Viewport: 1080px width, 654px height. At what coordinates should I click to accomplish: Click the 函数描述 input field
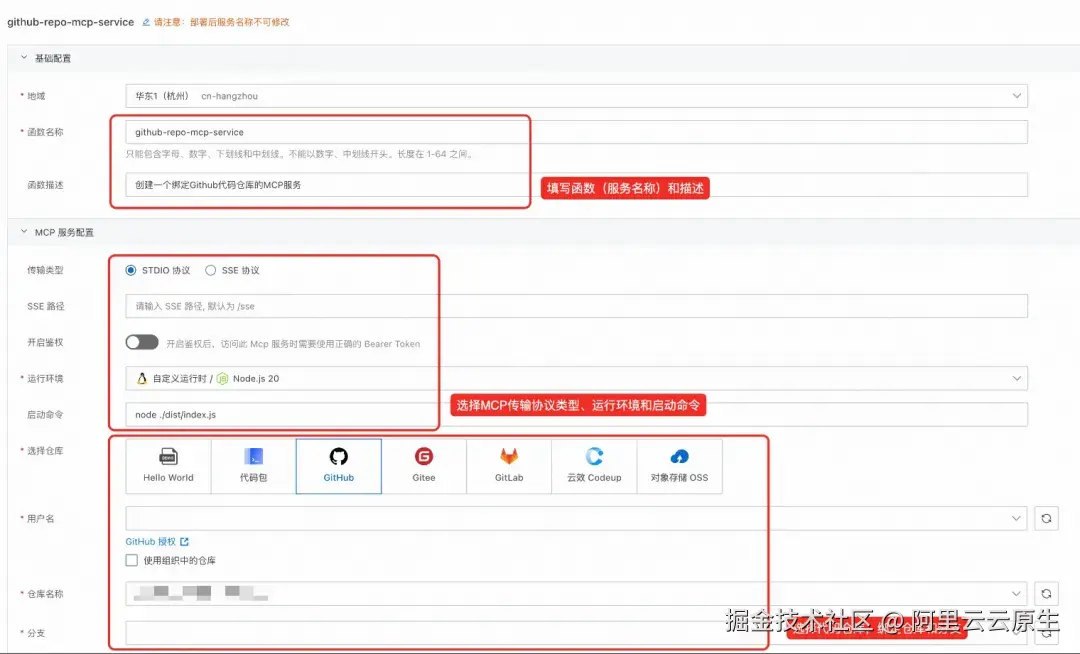click(577, 184)
